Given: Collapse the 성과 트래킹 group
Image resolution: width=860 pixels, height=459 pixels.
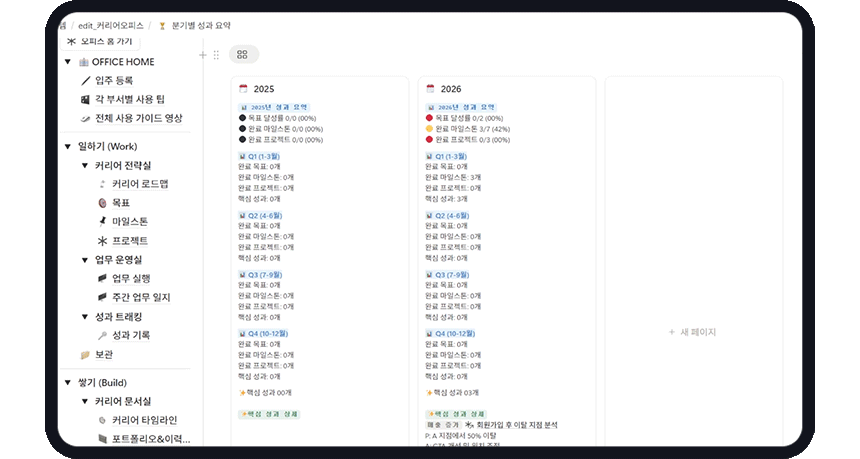Looking at the screenshot, I should click(84, 316).
